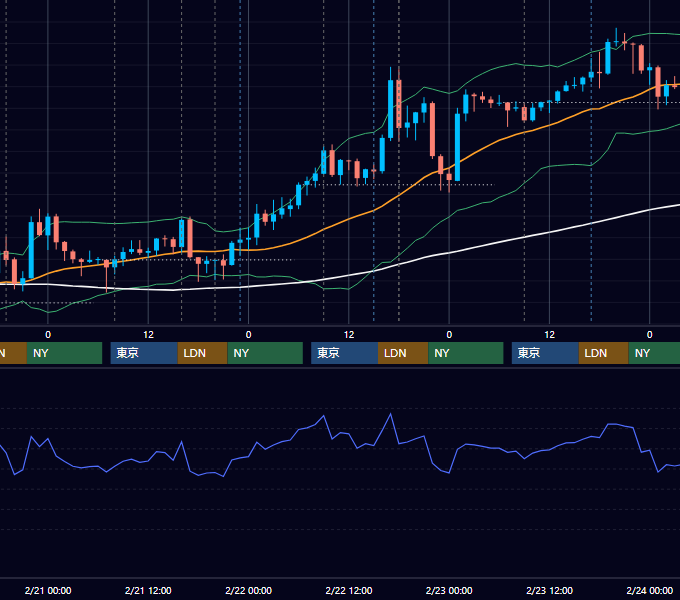Screen dimensions: 680x600
Task: Click the 2/21 12:00 date label
Action: [148, 590]
